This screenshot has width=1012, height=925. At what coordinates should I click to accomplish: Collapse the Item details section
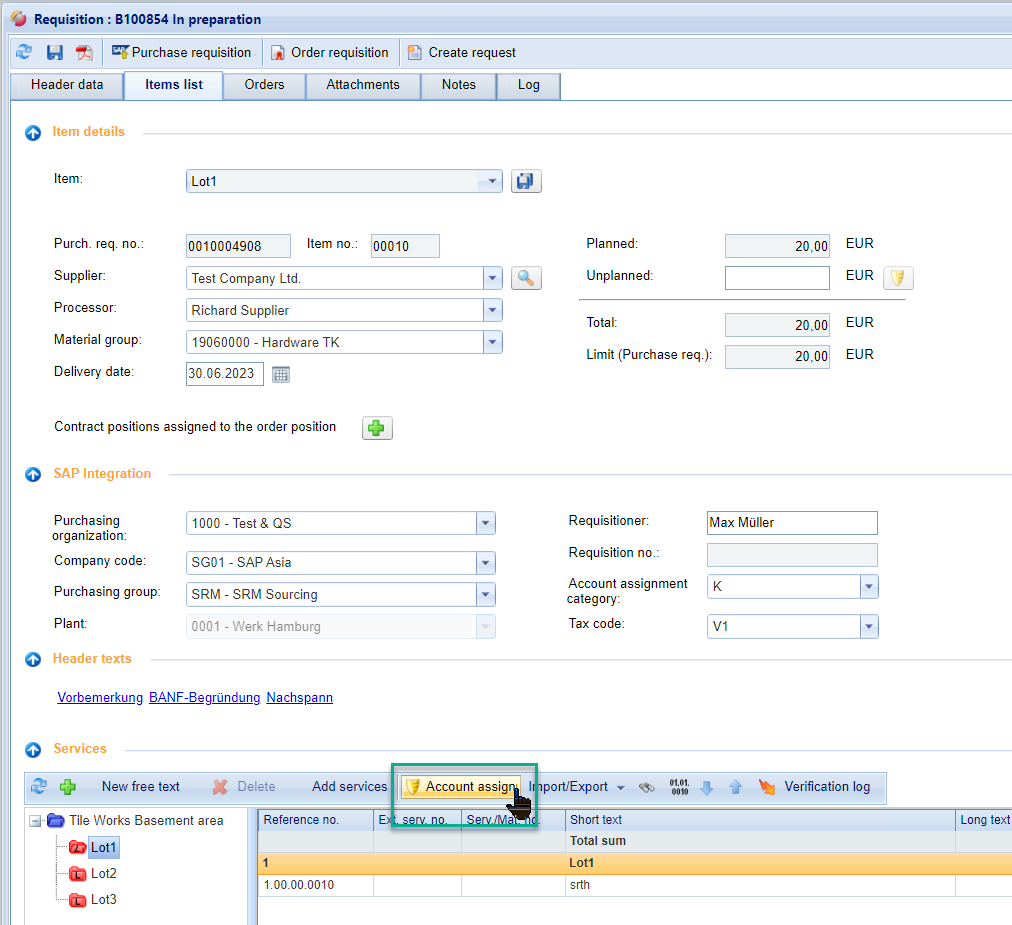33,132
